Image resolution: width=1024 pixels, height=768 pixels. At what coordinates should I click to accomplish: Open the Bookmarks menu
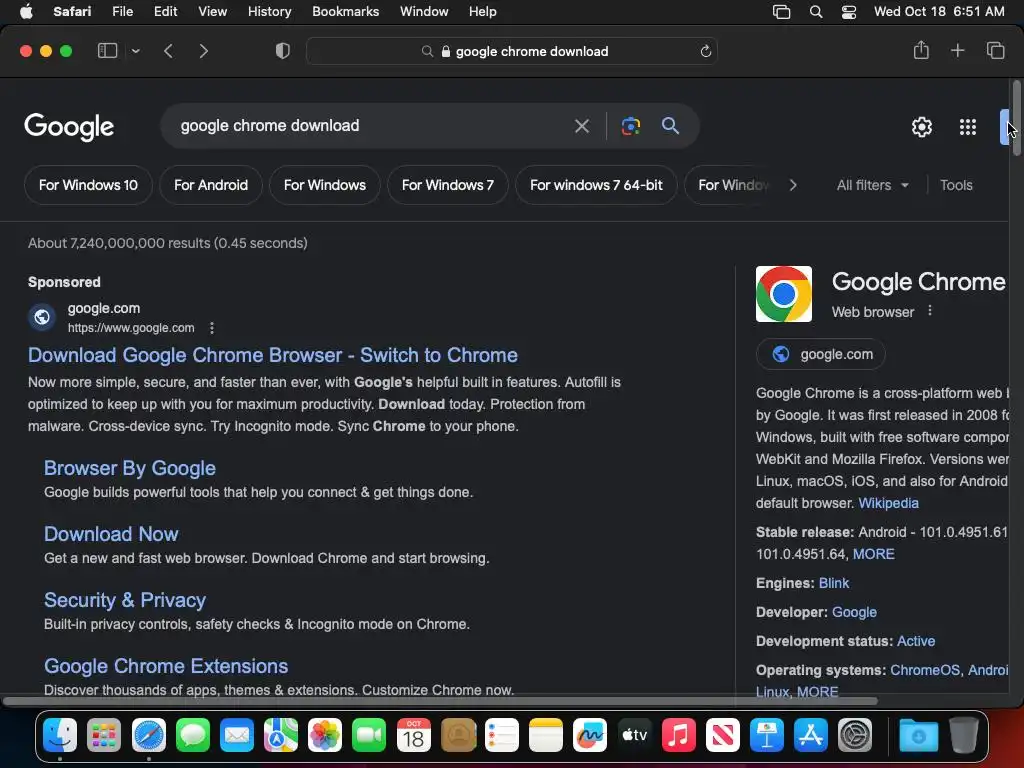(x=345, y=11)
